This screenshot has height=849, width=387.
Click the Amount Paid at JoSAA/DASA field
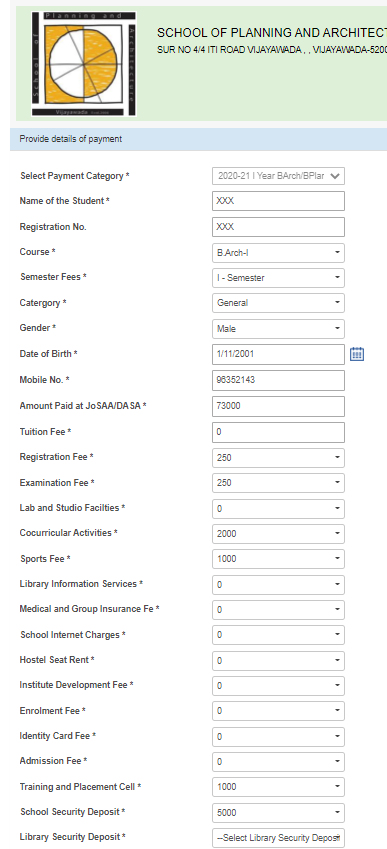click(x=278, y=406)
